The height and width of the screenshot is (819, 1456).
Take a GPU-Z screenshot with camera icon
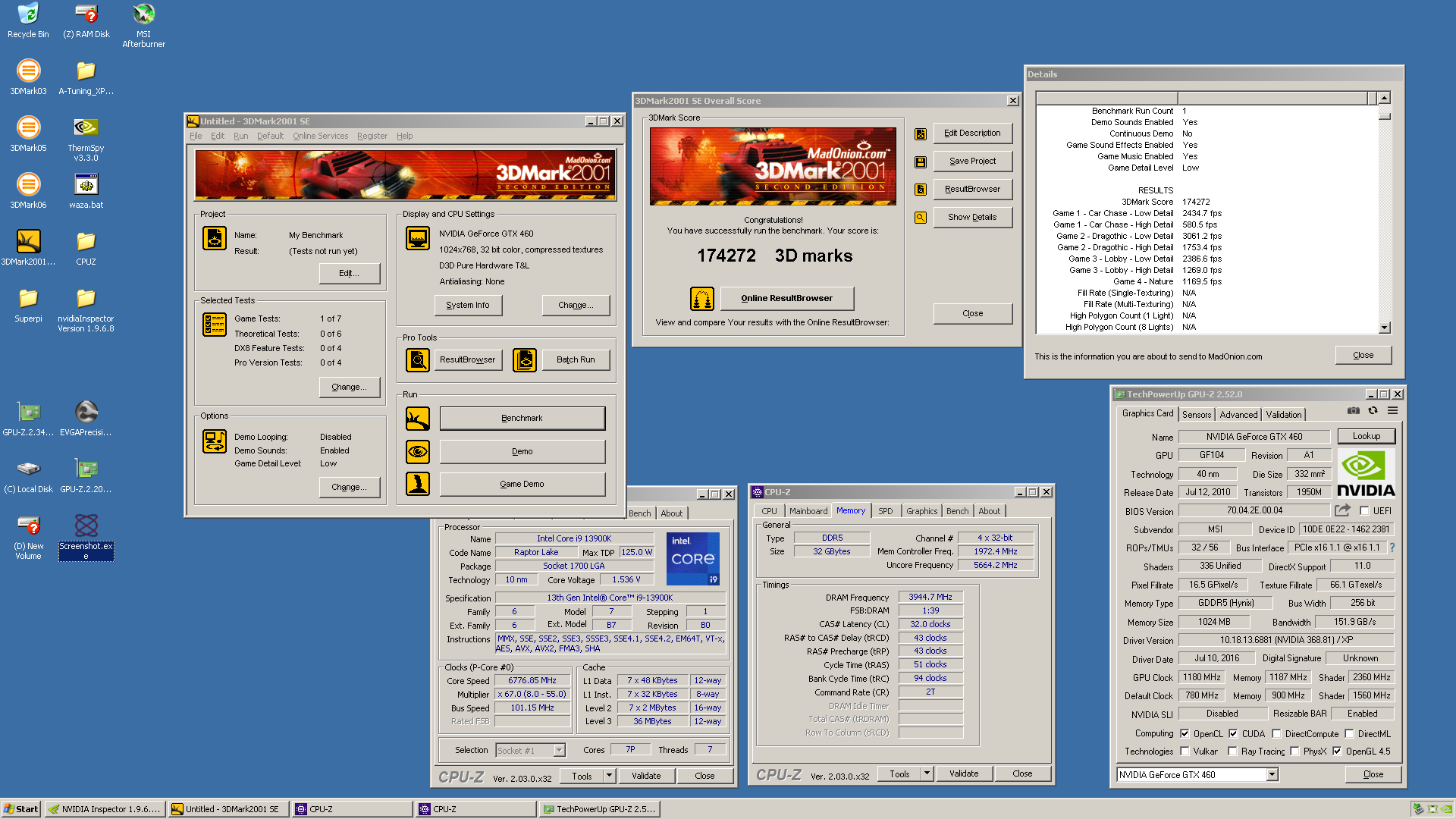[1354, 411]
